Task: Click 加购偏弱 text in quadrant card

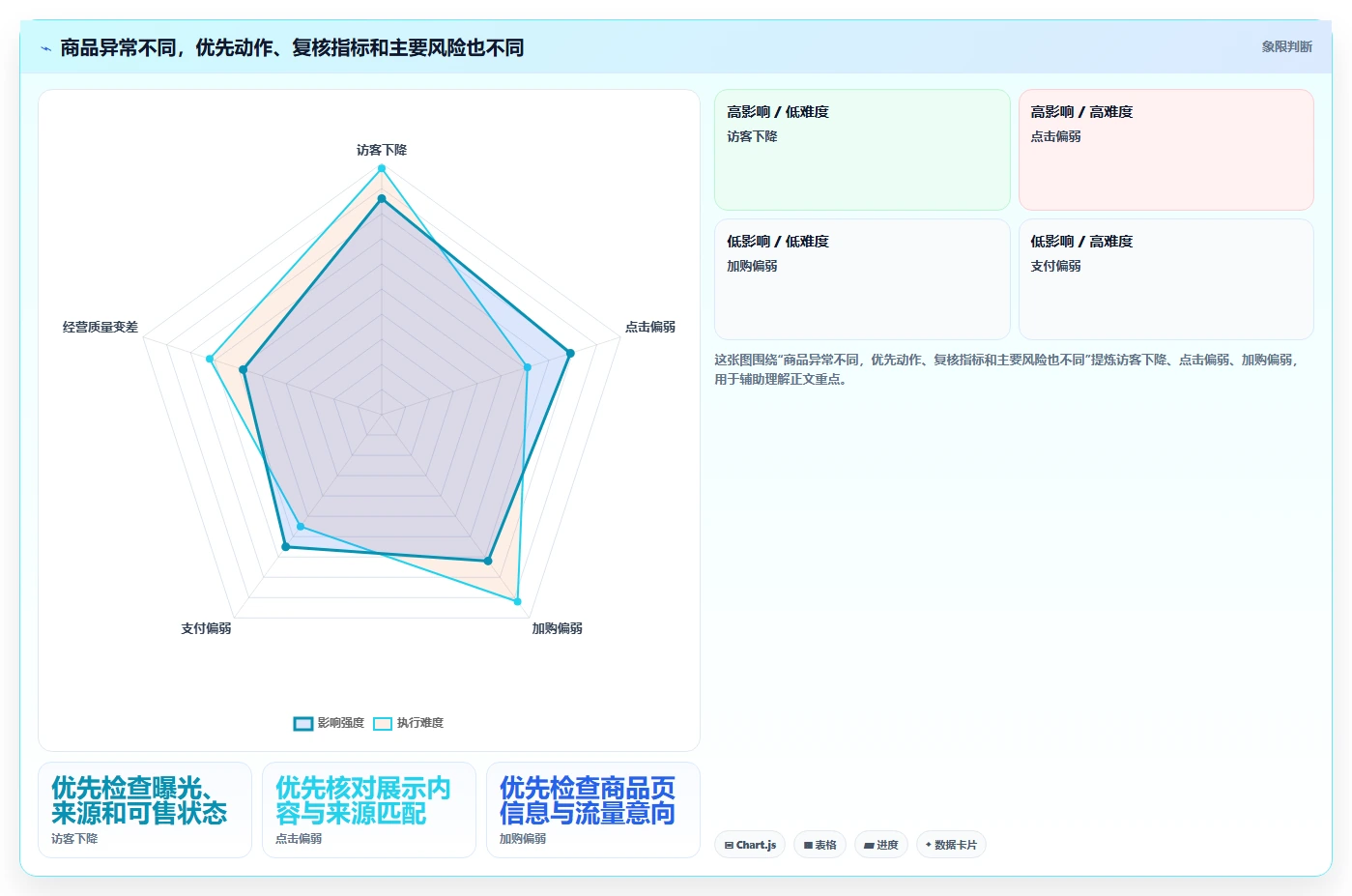Action: [752, 266]
